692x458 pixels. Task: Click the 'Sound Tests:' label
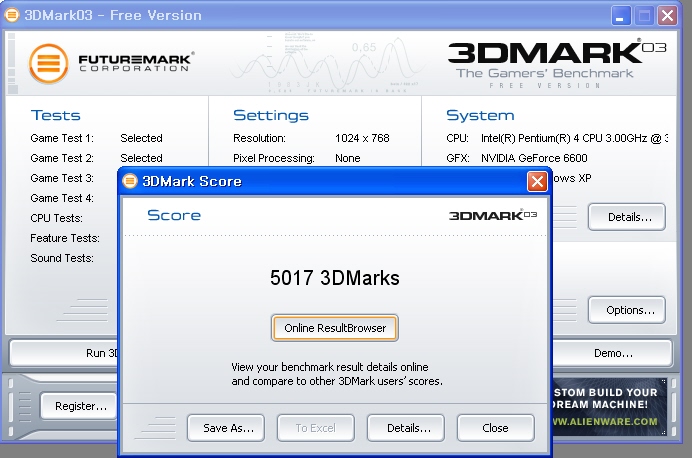coord(62,258)
